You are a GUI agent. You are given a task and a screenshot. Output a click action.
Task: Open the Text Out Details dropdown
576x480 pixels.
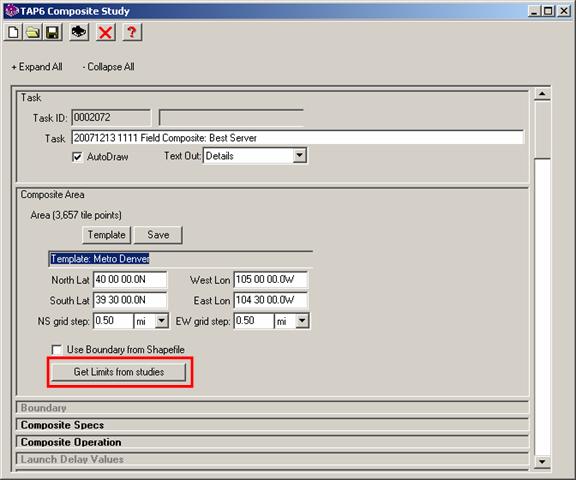[x=299, y=156]
